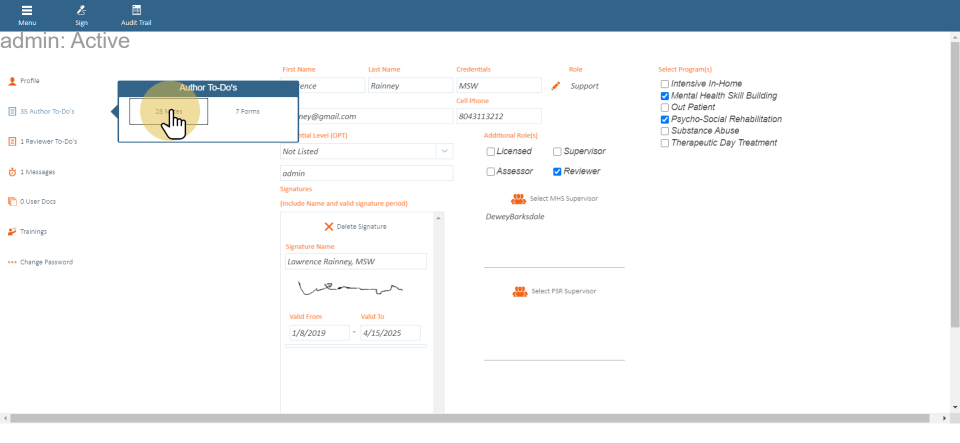Click the Last Name input field
Image resolution: width=960 pixels, height=443 pixels.
pyautogui.click(x=408, y=86)
